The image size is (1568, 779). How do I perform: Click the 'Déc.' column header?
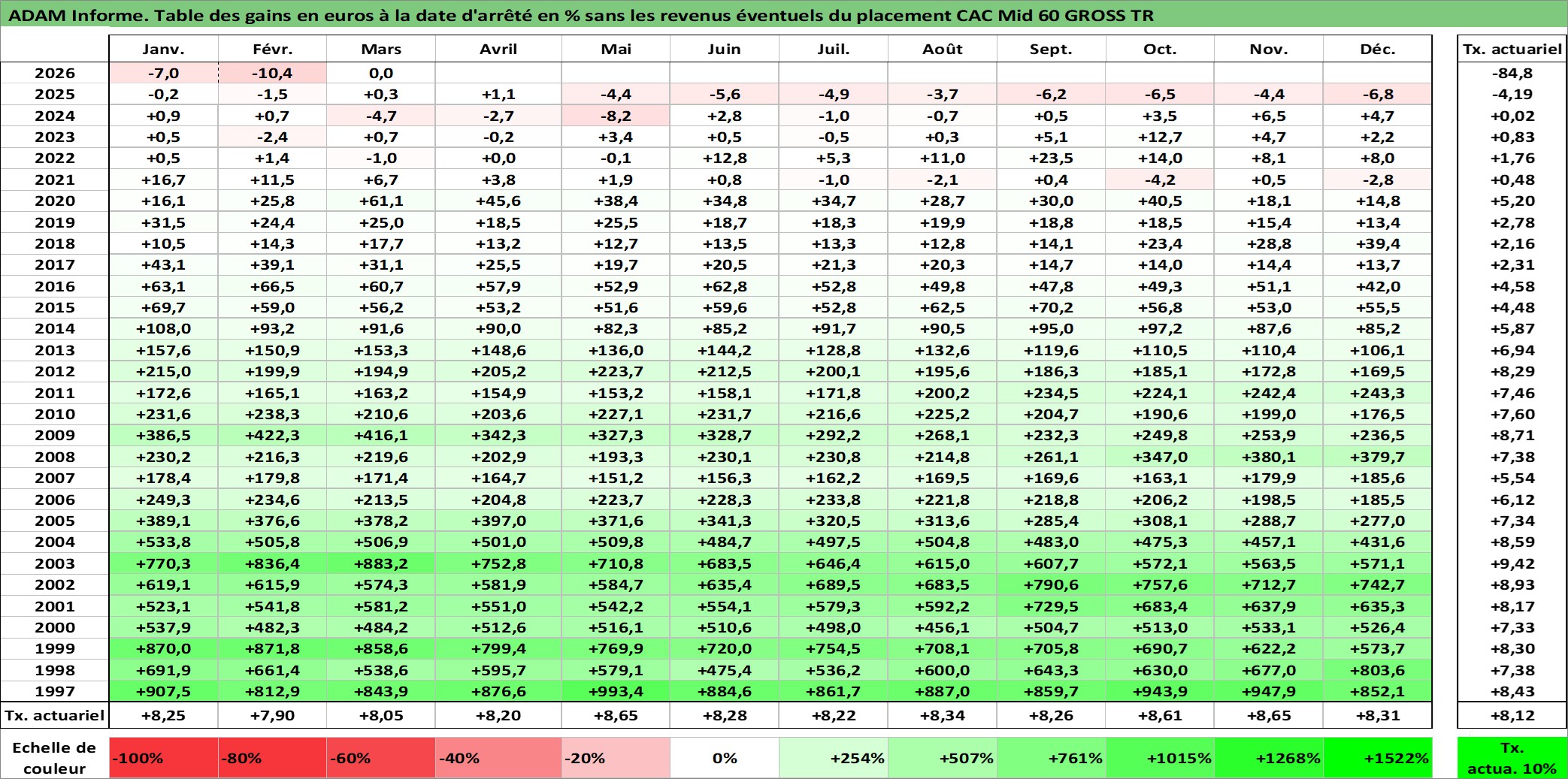pos(1378,49)
